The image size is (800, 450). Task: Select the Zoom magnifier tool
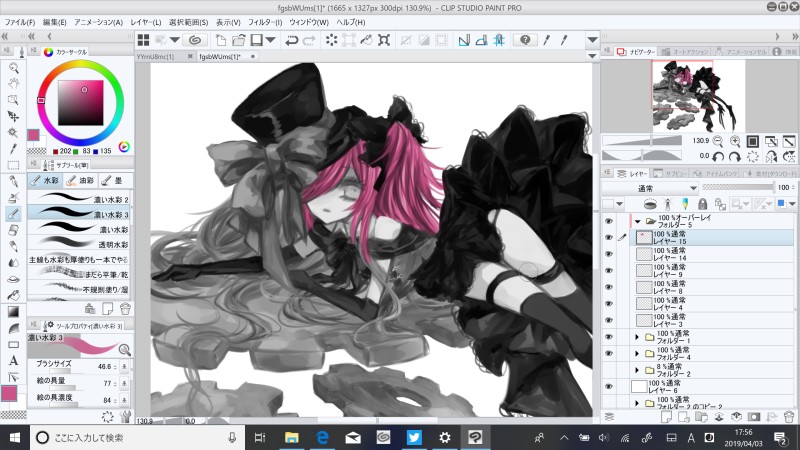click(x=13, y=68)
